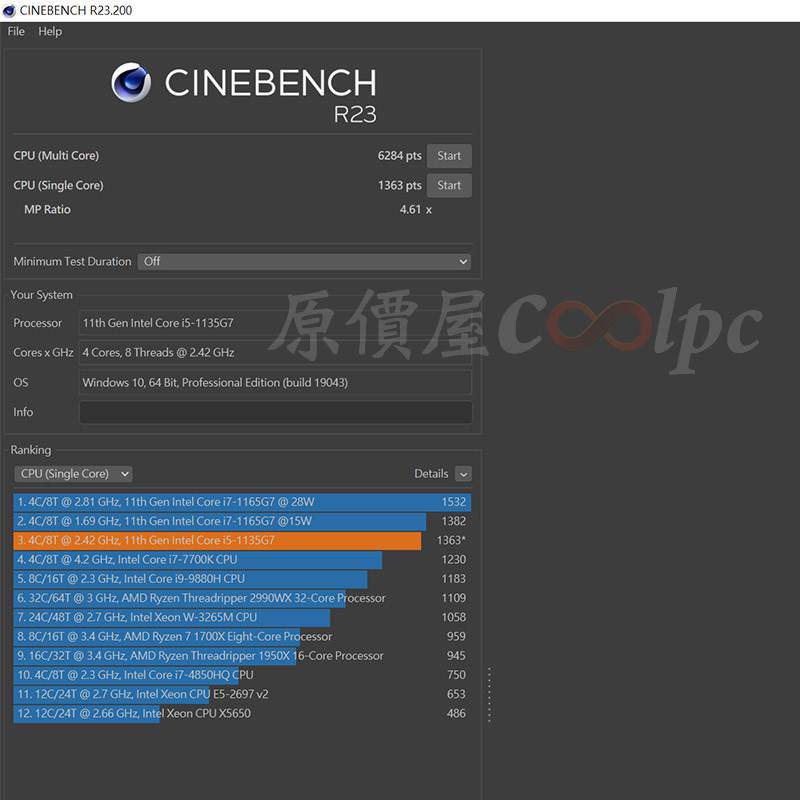Click the 6284 pts multi core score
Screen dimensions: 800x800
[399, 156]
